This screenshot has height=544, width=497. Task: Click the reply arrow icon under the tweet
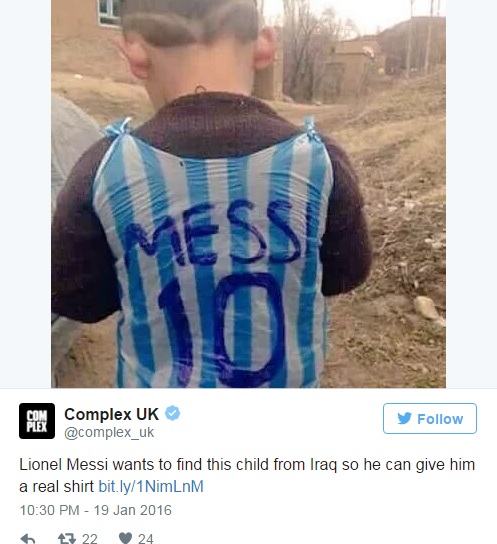28,539
